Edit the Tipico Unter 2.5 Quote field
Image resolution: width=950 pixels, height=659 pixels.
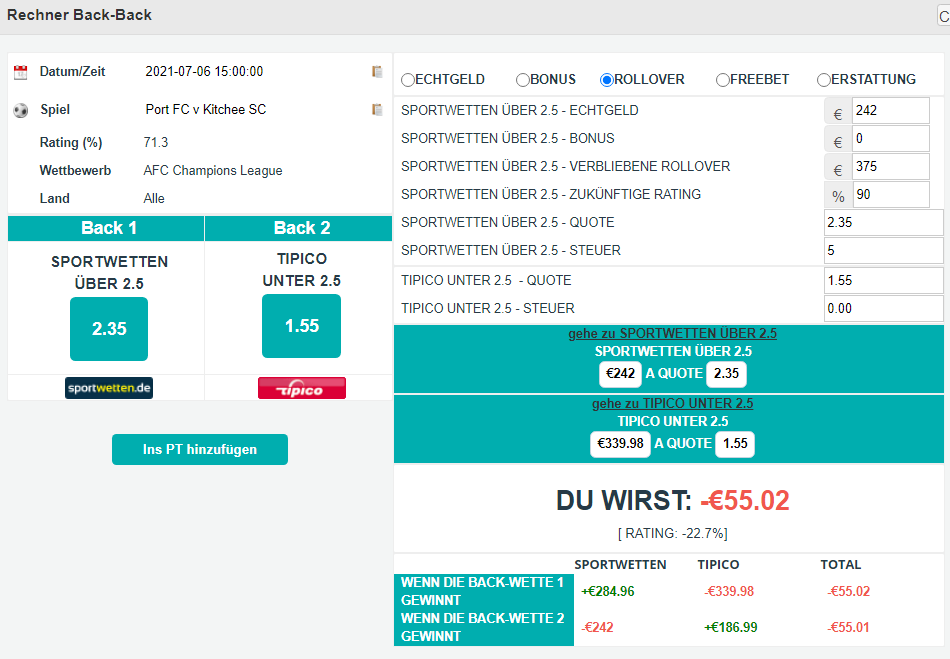[x=883, y=280]
